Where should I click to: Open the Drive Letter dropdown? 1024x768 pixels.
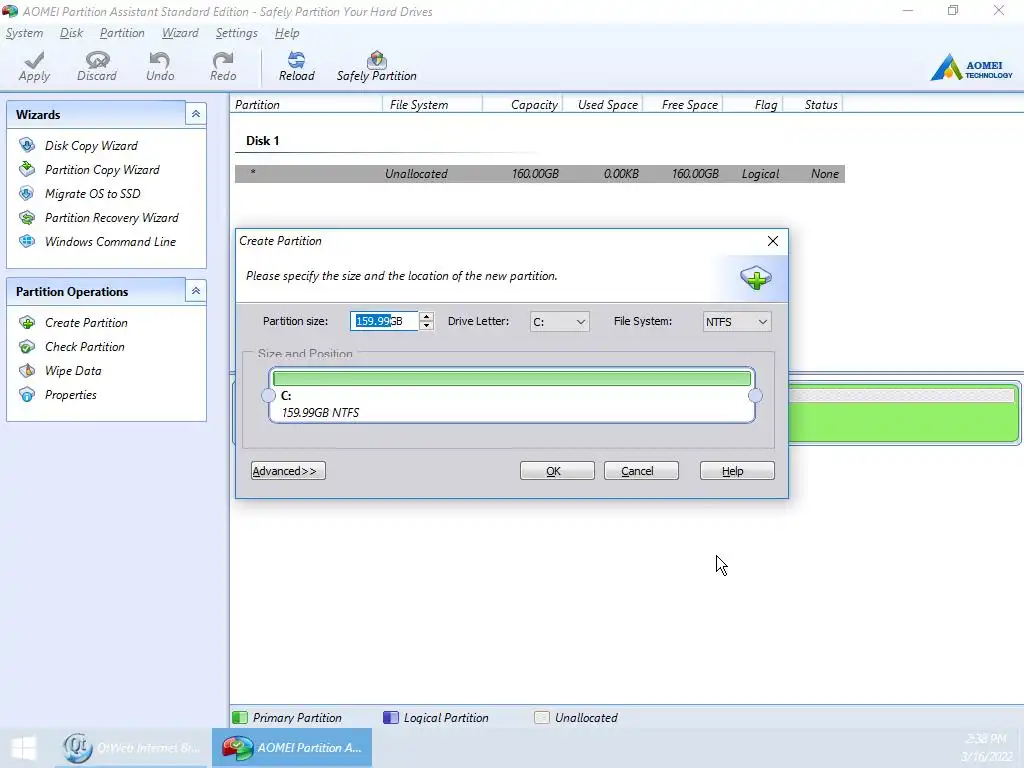[x=559, y=322]
